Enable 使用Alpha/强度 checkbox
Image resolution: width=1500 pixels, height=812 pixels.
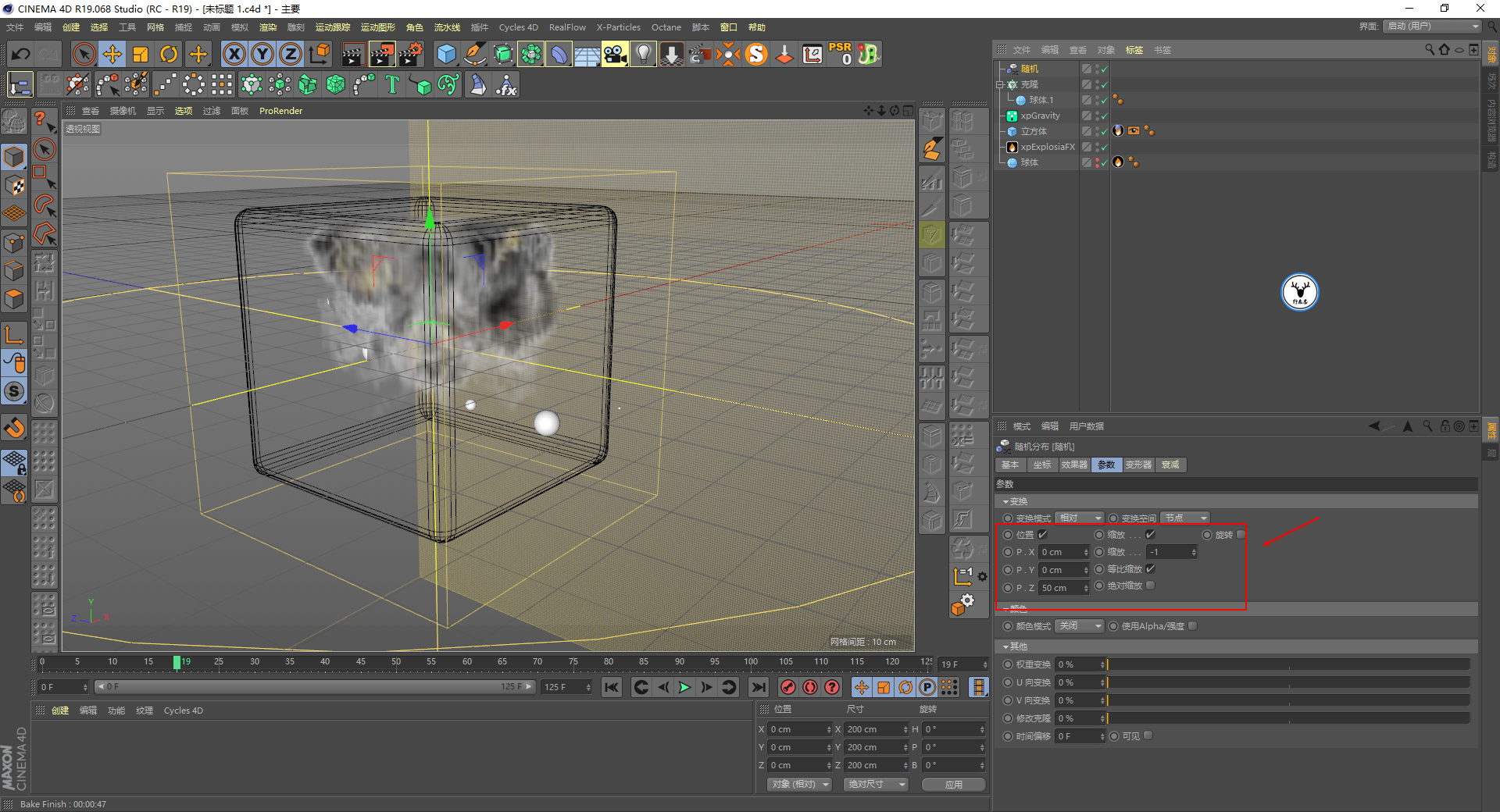(x=1192, y=626)
